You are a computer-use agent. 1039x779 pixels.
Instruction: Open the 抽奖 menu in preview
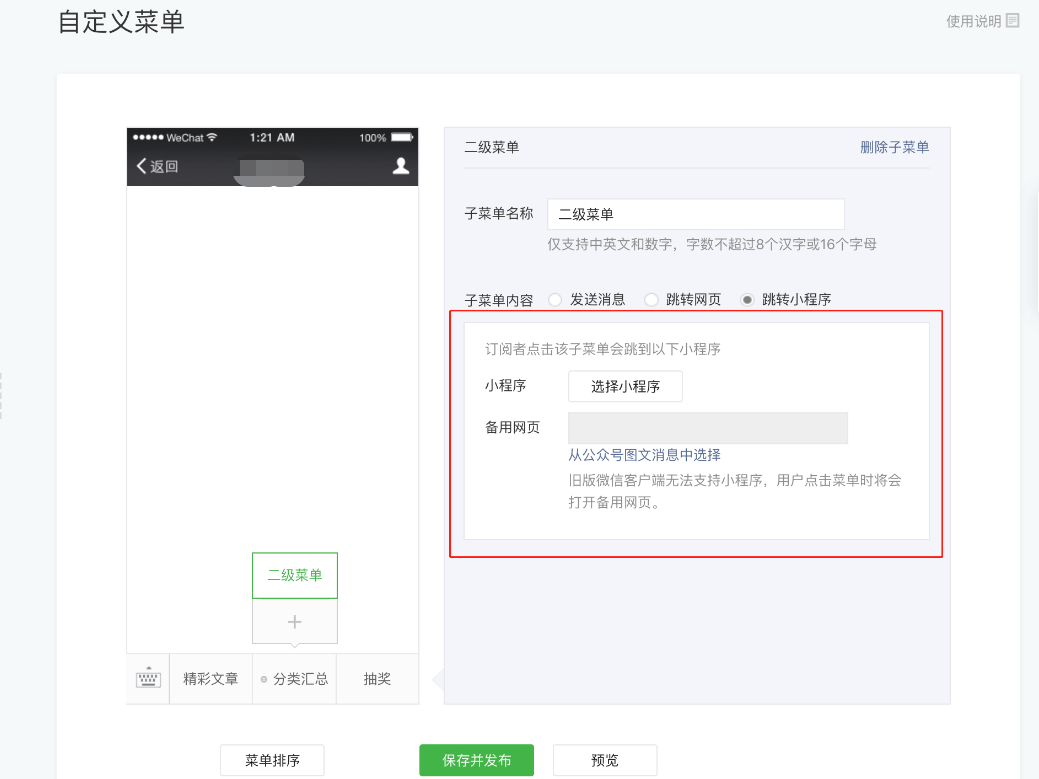377,679
